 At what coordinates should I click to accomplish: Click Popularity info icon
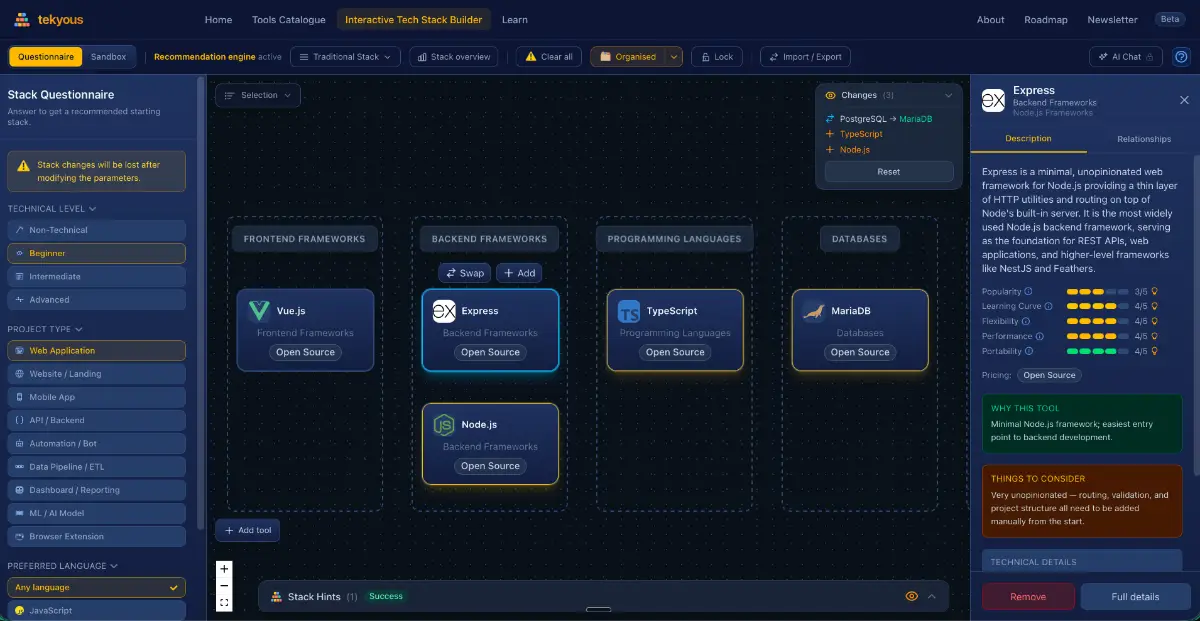coord(1028,291)
